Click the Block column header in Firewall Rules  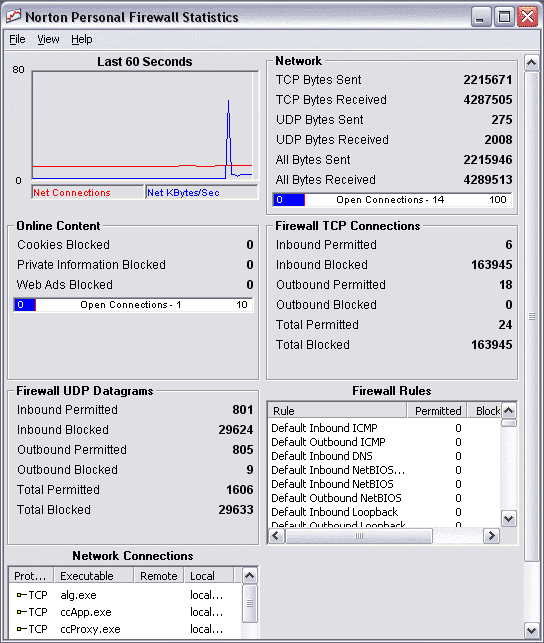click(485, 410)
